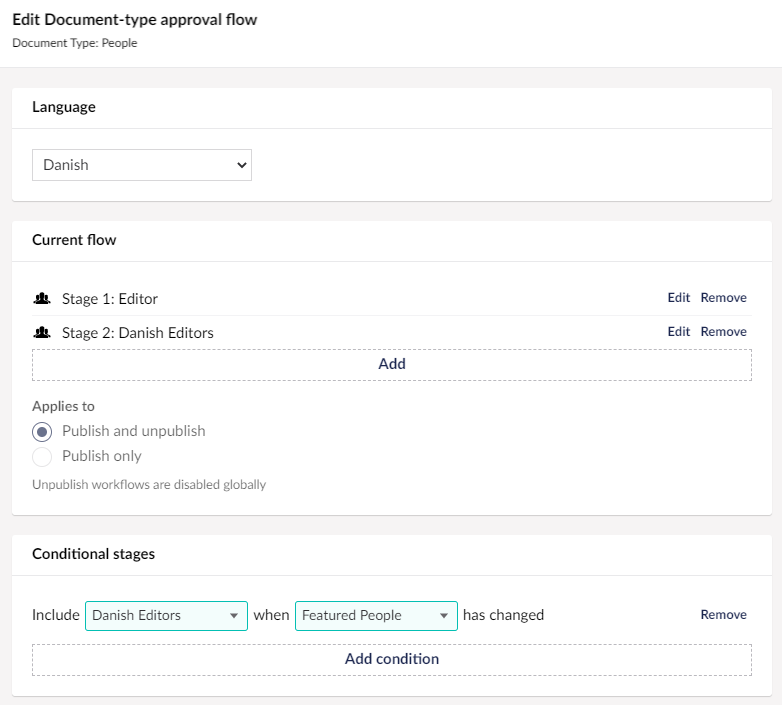The height and width of the screenshot is (705, 782).
Task: Click the Unpublish workflows are disabled globally note
Action: [x=149, y=485]
